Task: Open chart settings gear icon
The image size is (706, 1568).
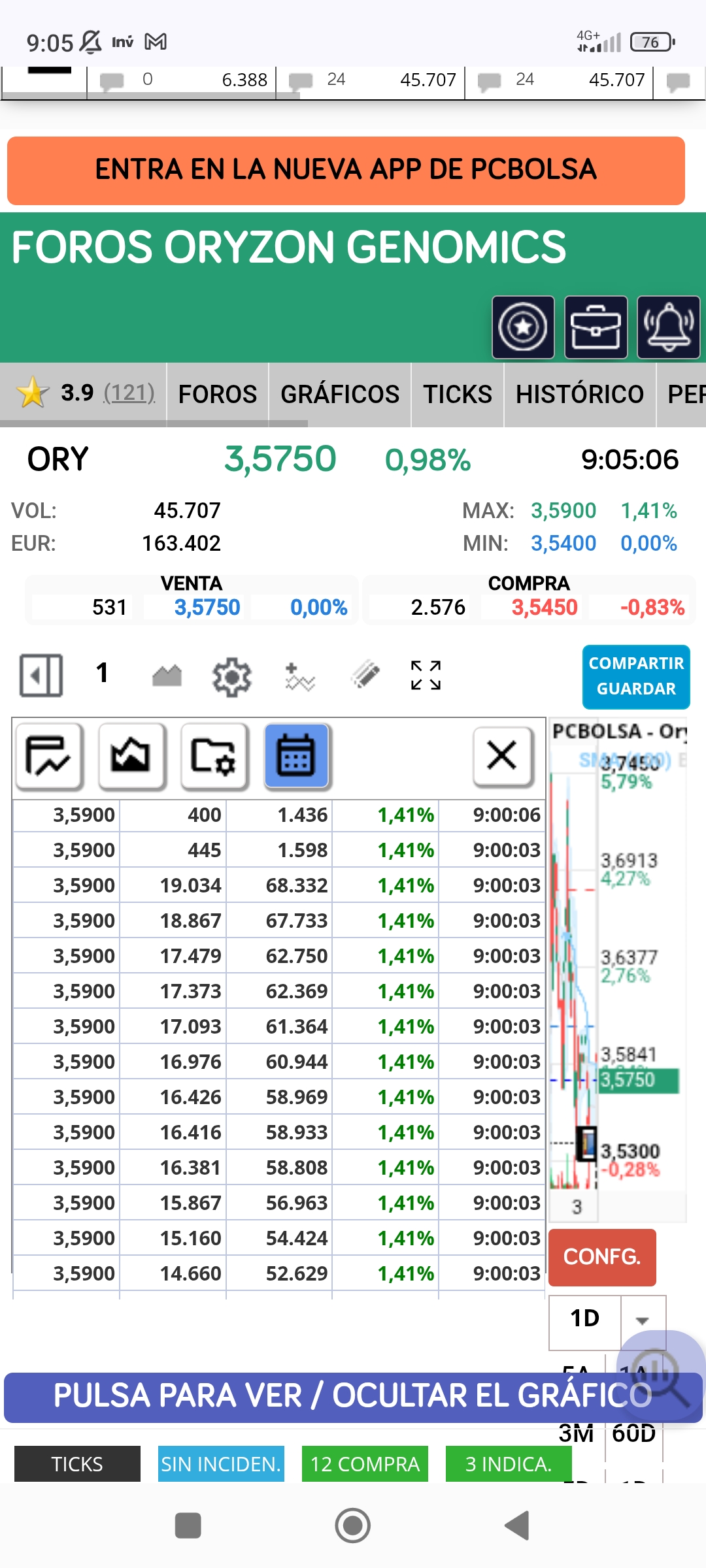Action: [x=231, y=677]
